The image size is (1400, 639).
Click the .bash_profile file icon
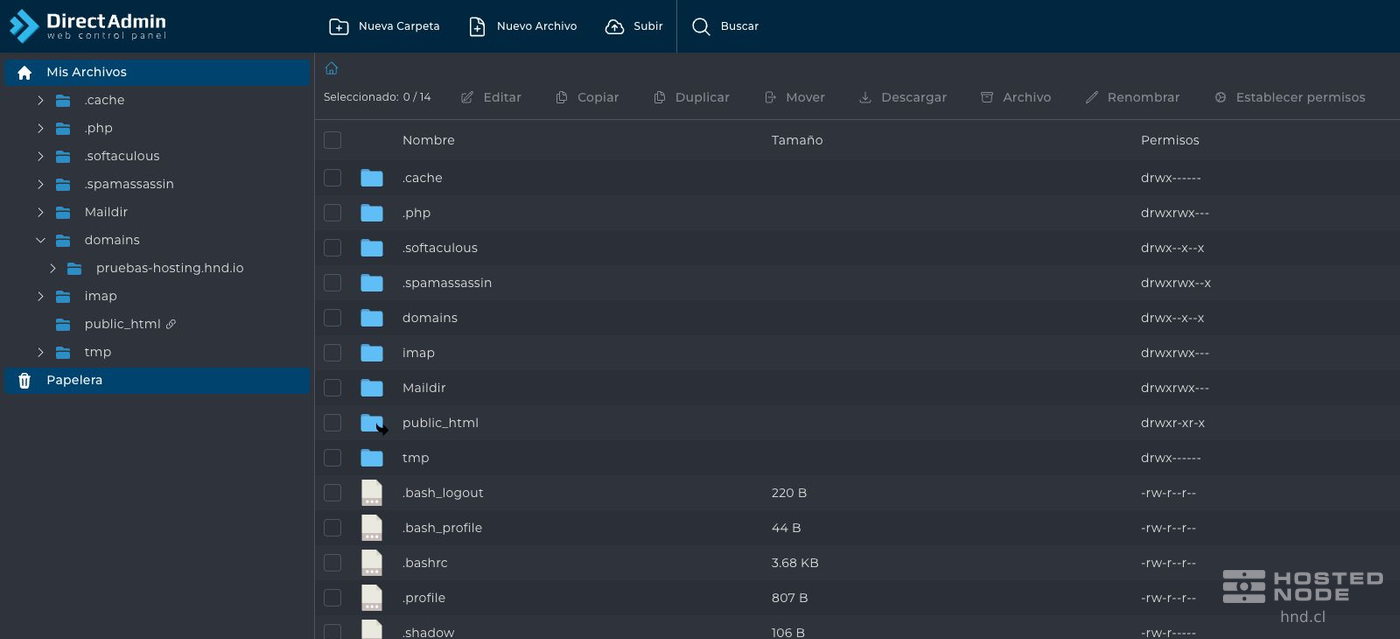(x=372, y=528)
